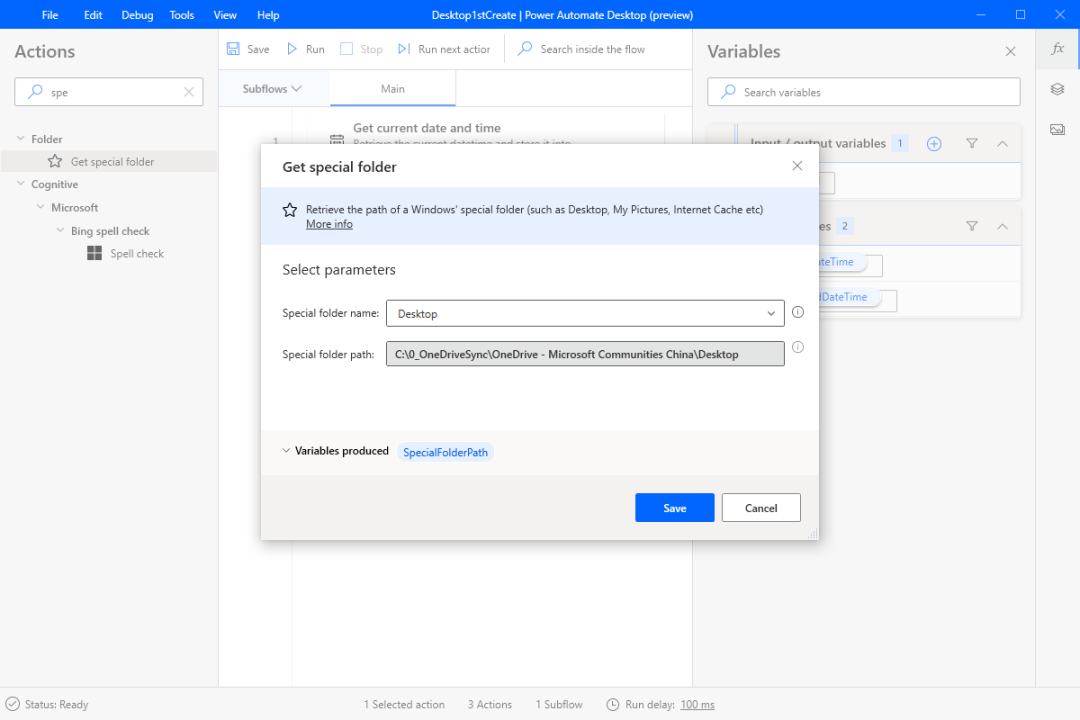The width and height of the screenshot is (1080, 720).
Task: Click info icon beside Special folder path
Action: [x=798, y=347]
